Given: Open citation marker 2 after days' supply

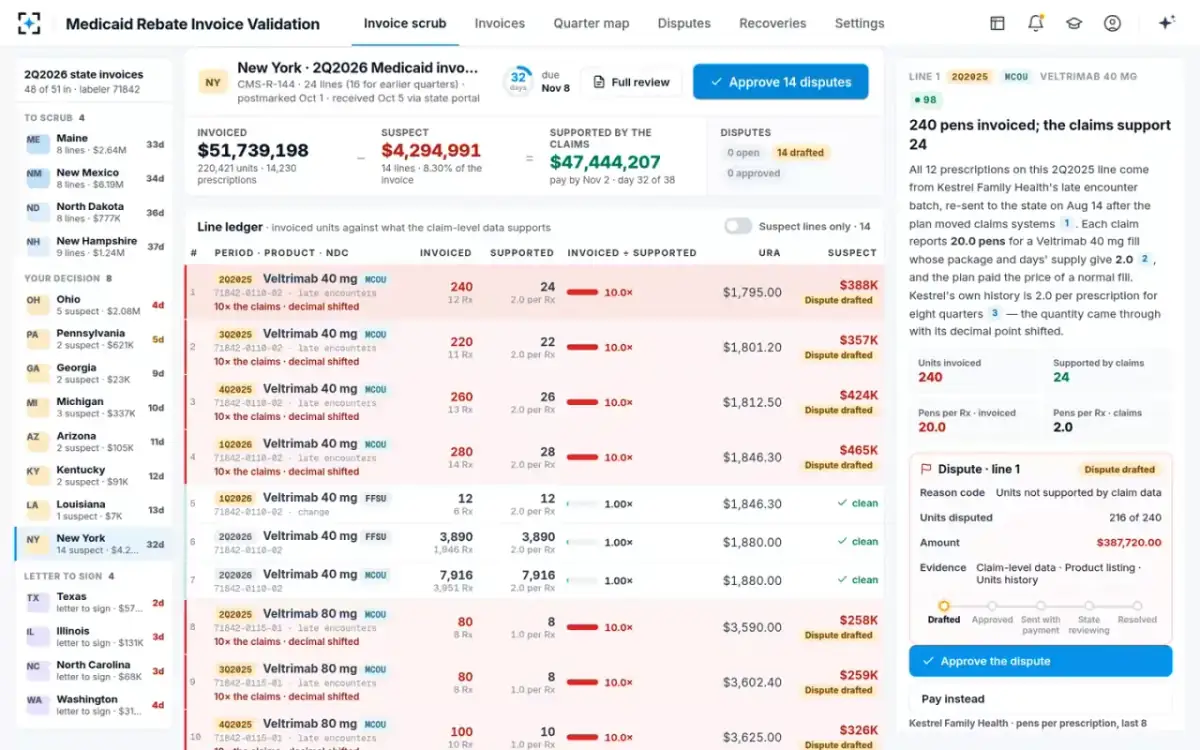Looking at the screenshot, I should pos(1145,260).
